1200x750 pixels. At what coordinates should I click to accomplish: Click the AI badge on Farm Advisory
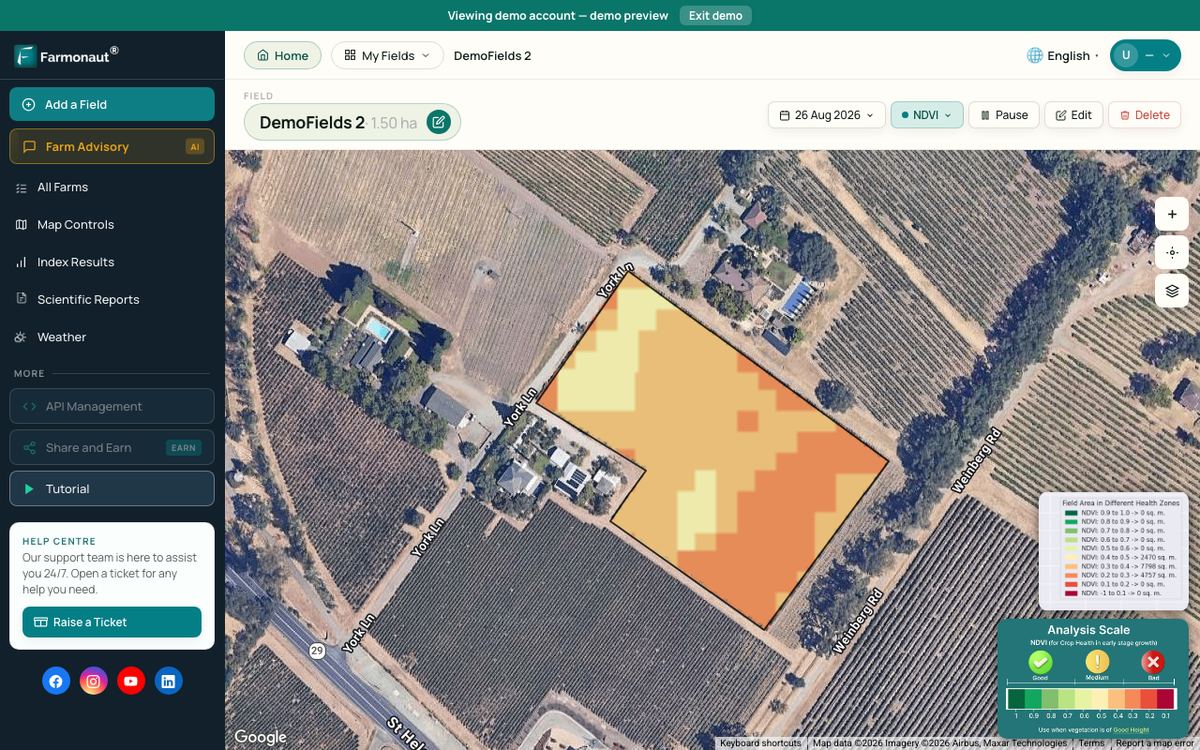tap(194, 146)
